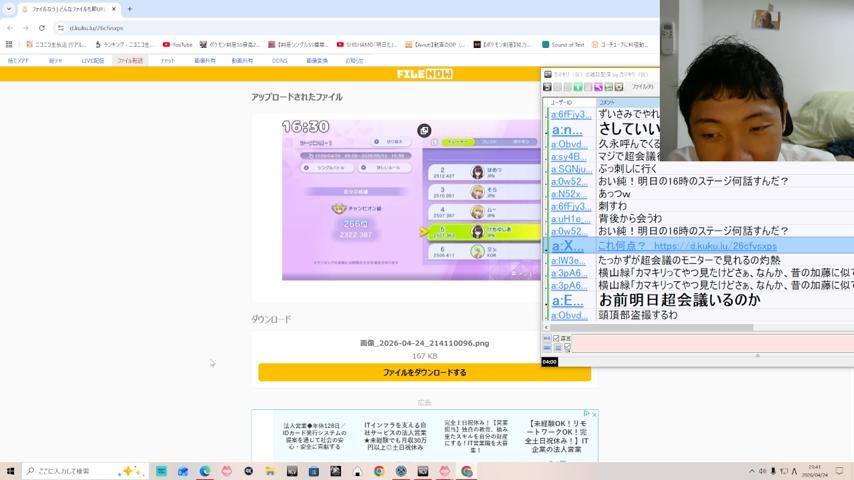The width and height of the screenshot is (854, 480).
Task: Click the expand icon on image preview
Action: coord(424,130)
